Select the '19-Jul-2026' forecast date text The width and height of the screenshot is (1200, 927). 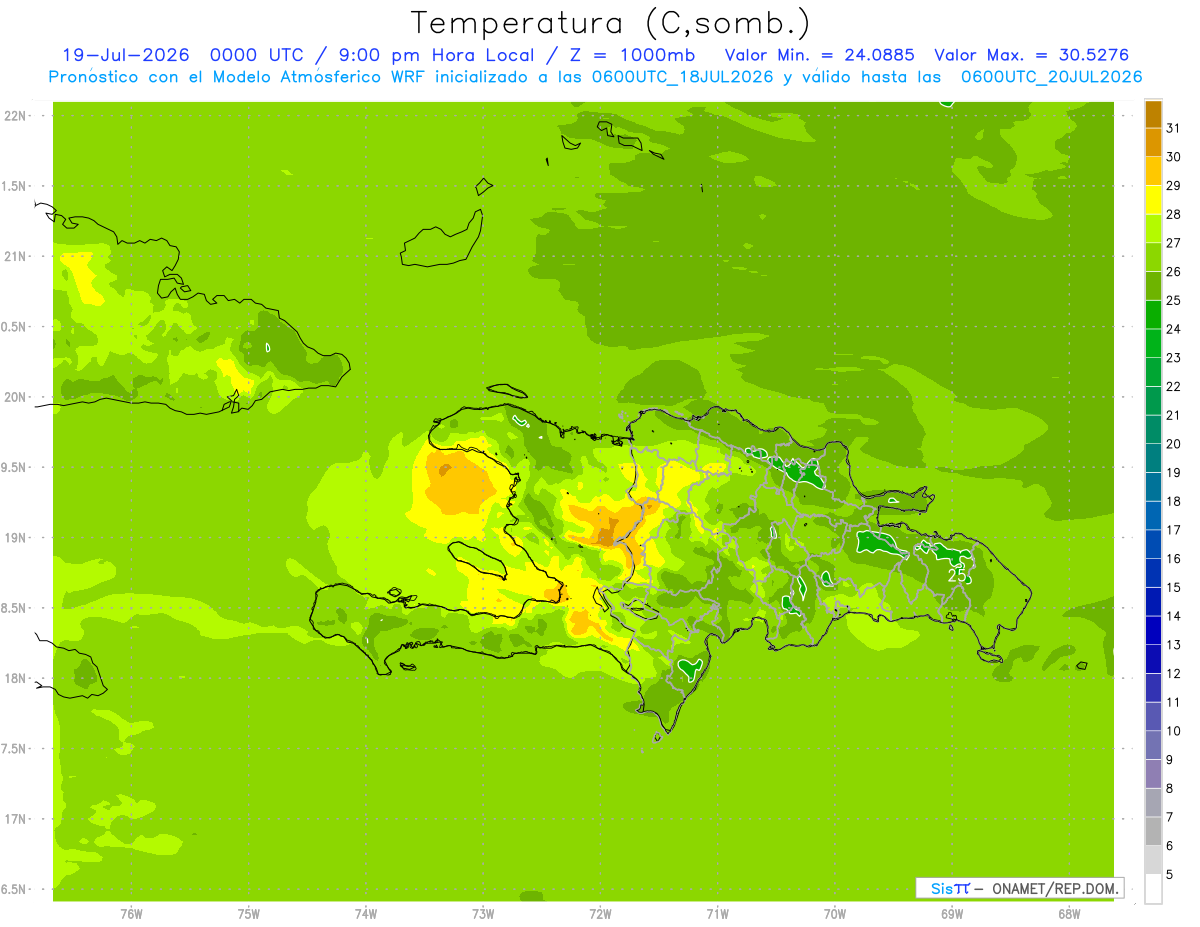click(126, 55)
